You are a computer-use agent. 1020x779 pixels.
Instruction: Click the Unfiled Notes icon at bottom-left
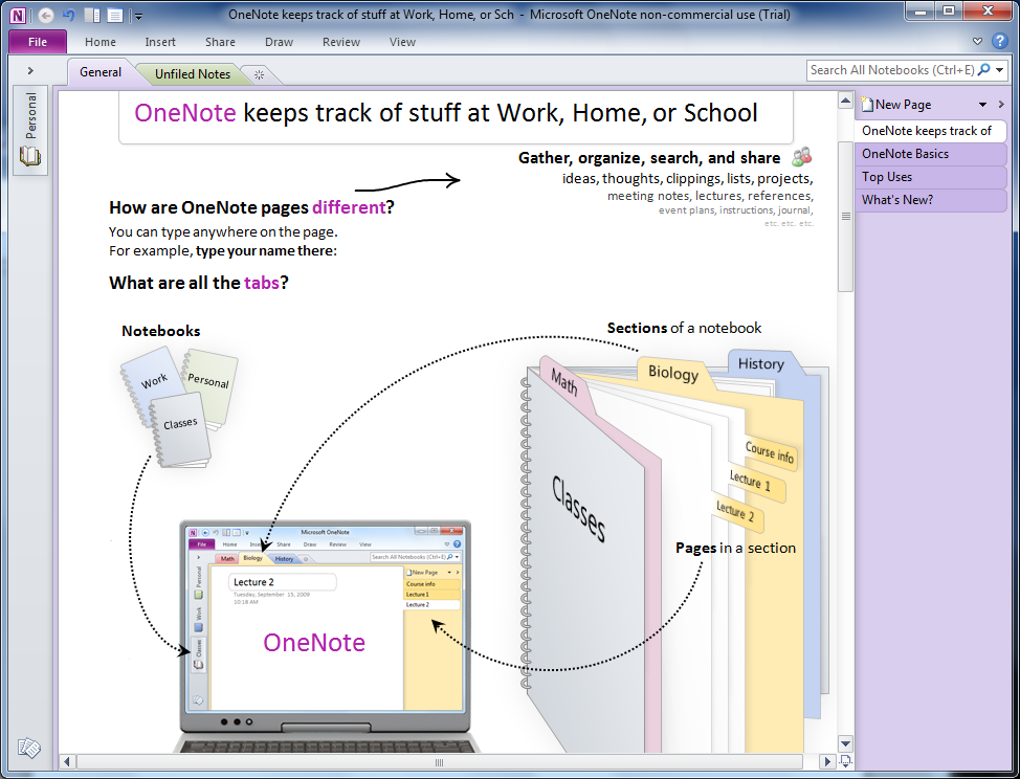[x=29, y=748]
